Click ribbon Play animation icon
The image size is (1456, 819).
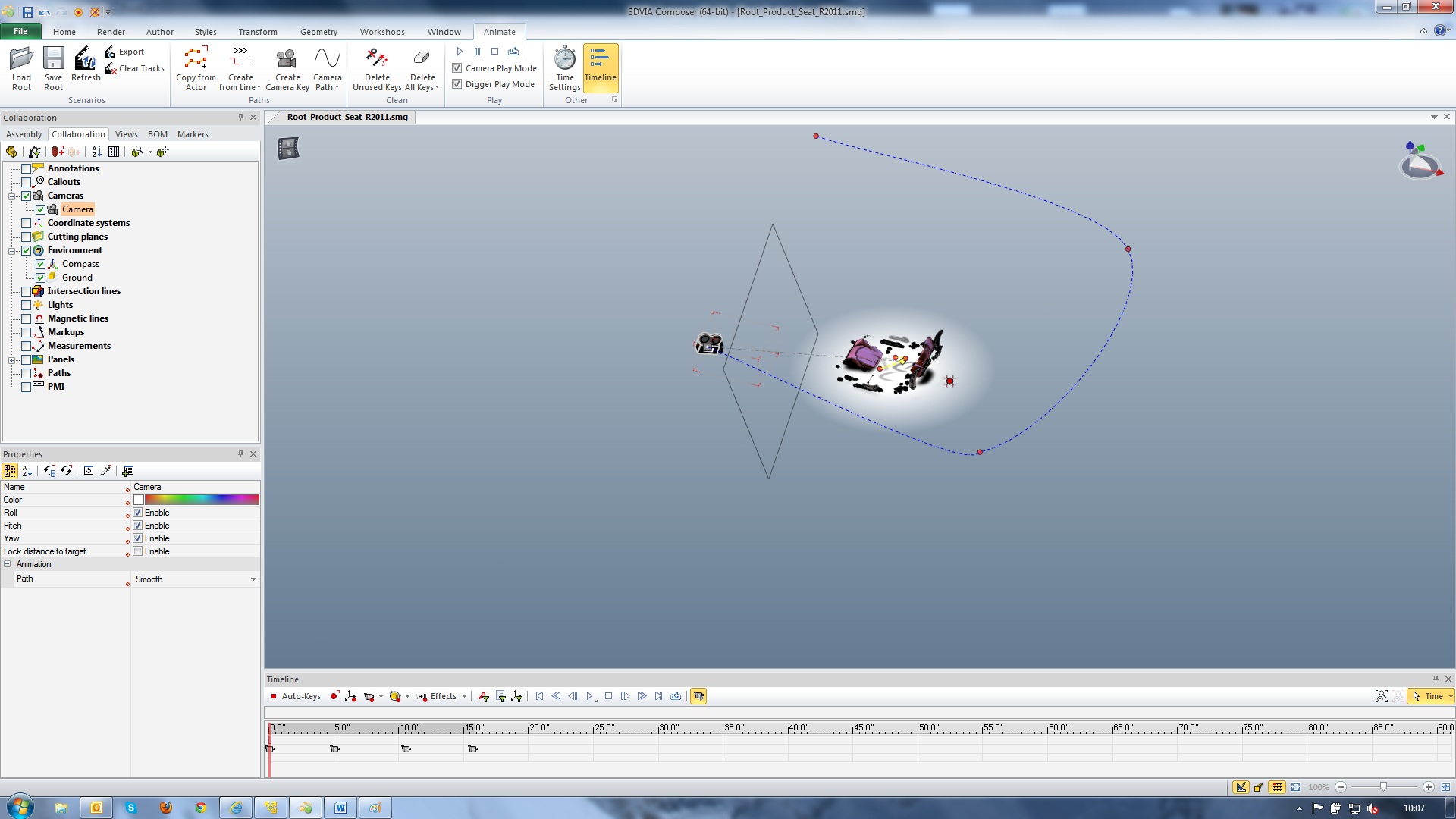pos(460,52)
